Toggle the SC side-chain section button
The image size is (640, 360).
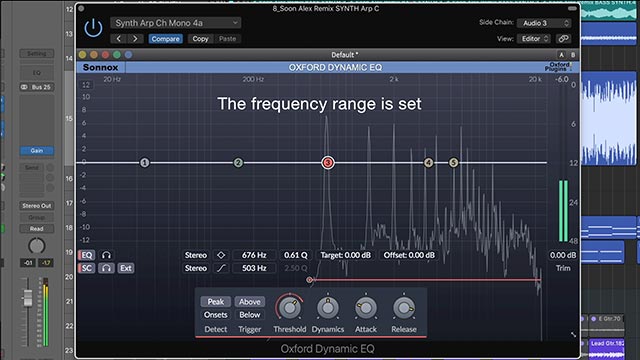[87, 268]
